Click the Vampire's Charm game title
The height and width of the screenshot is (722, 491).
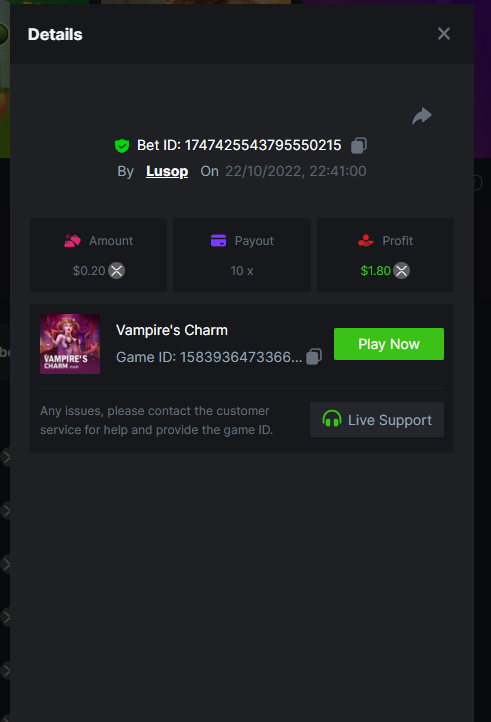click(x=172, y=330)
